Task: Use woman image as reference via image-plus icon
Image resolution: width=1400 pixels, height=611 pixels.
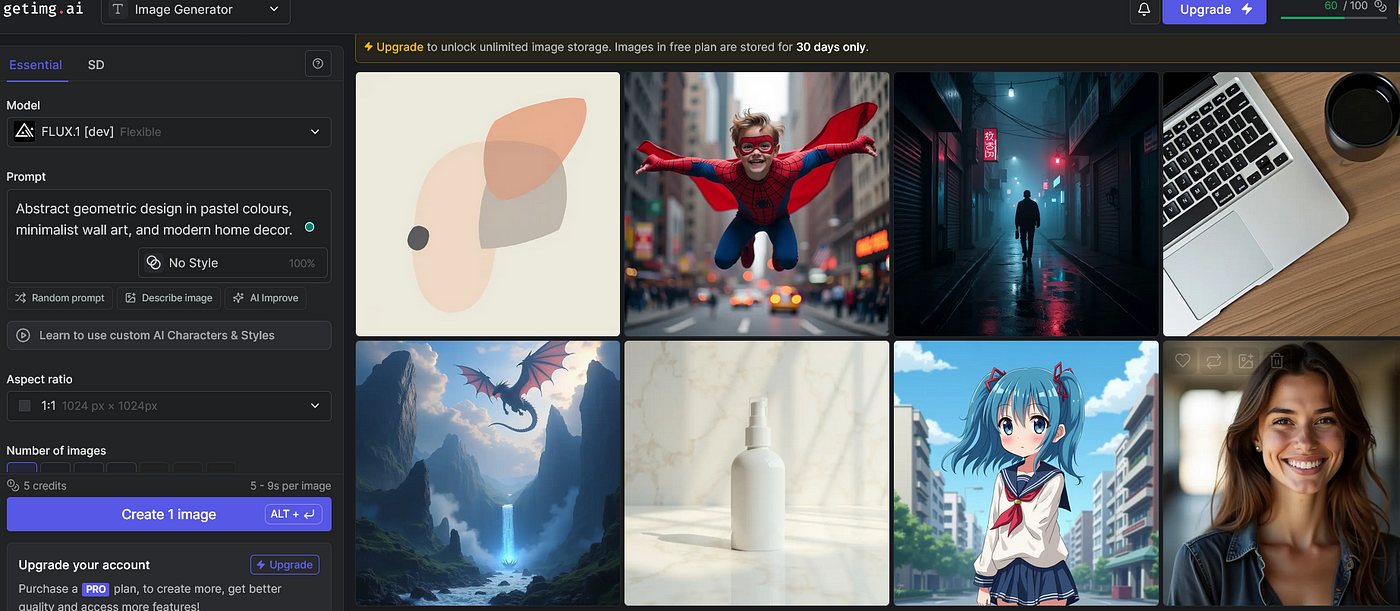Action: click(1245, 361)
